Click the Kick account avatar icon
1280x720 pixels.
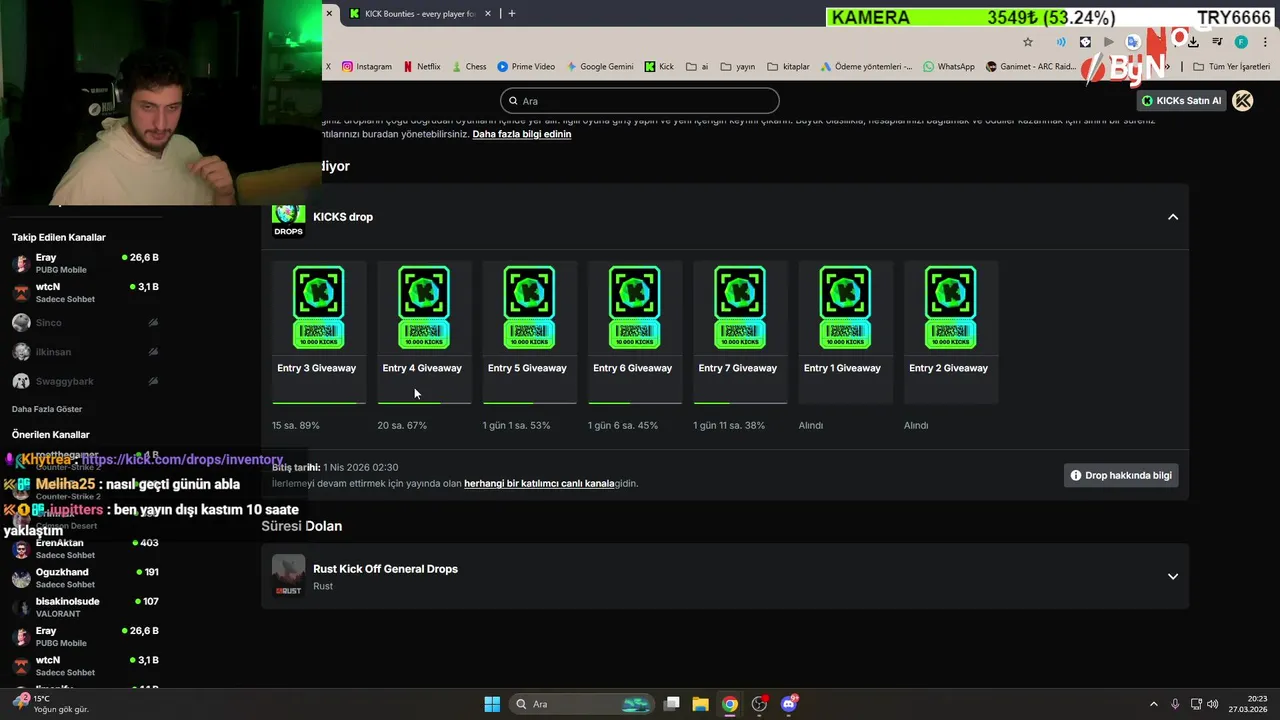coord(1243,100)
